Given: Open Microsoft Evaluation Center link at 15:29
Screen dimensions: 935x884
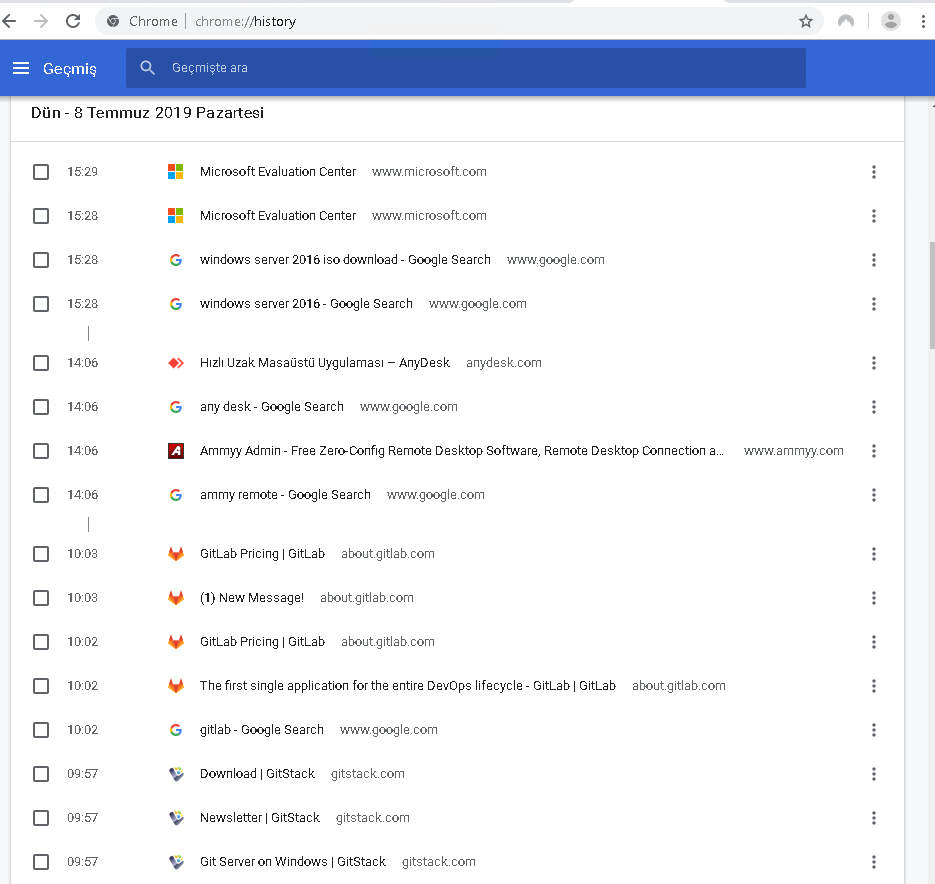Looking at the screenshot, I should (278, 172).
